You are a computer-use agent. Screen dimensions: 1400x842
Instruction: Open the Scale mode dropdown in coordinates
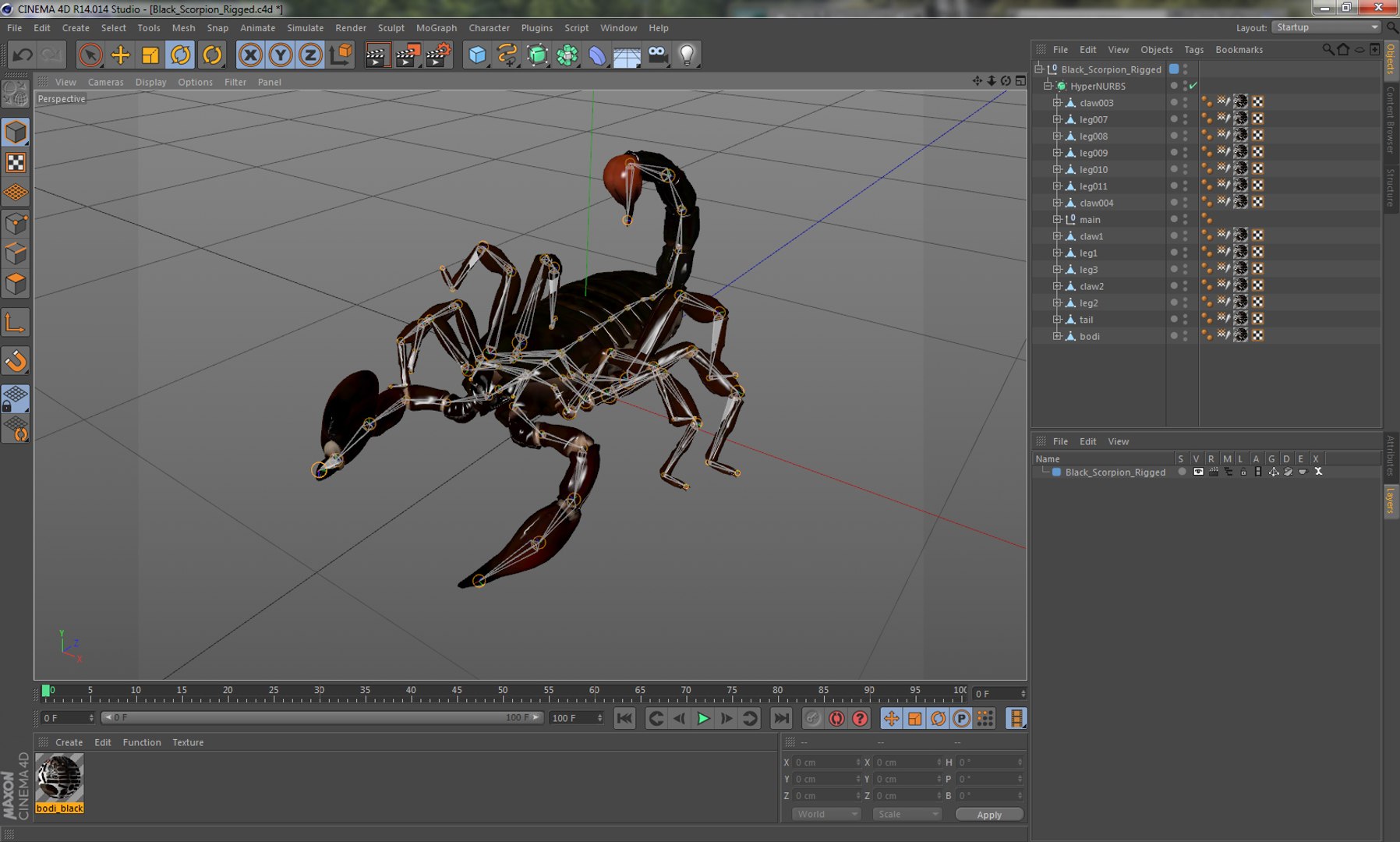click(x=907, y=814)
